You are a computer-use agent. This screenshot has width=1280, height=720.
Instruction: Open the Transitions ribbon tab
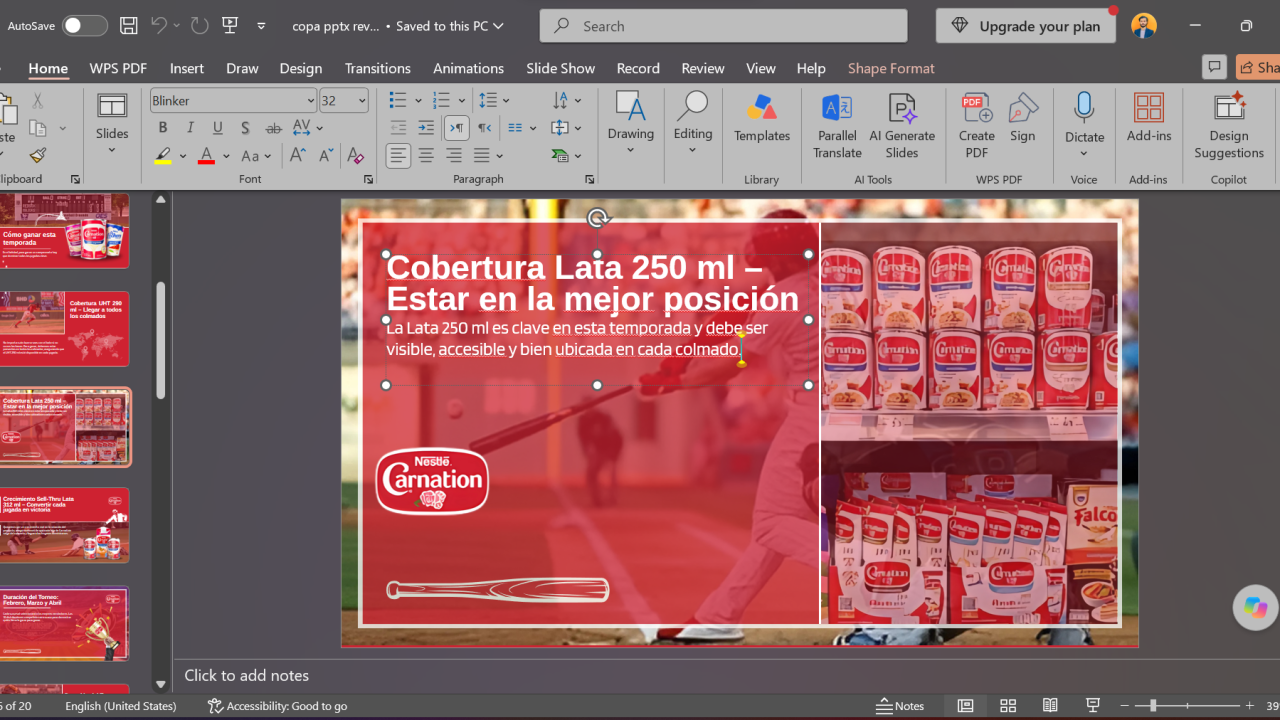(x=378, y=68)
